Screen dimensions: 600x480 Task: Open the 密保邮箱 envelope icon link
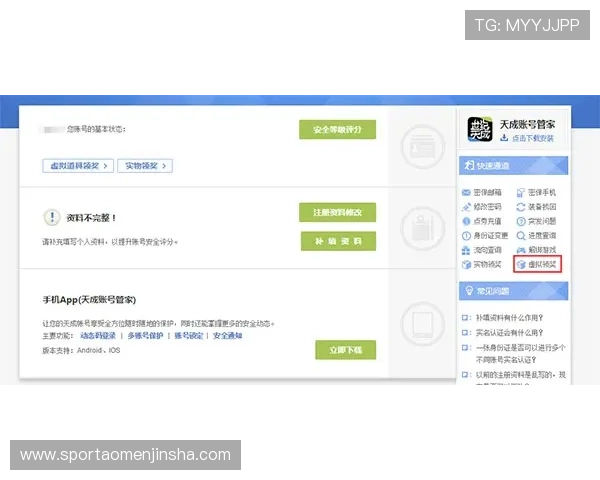[466, 192]
